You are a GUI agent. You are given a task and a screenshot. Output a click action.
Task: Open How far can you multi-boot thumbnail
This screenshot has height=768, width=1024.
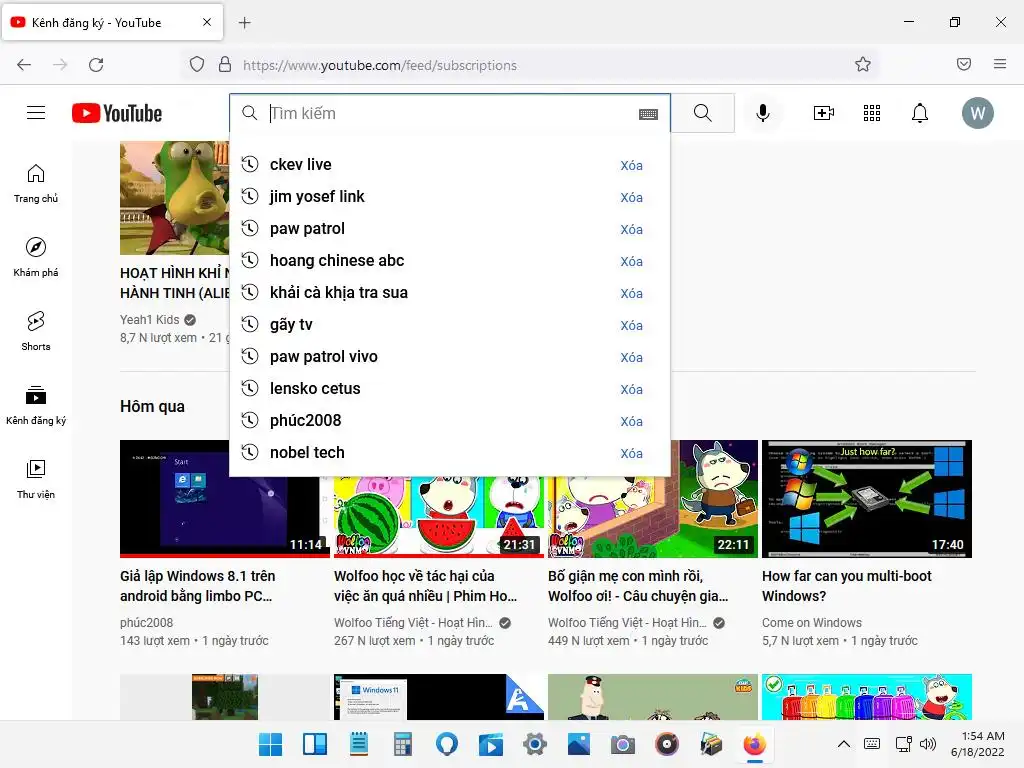tap(867, 499)
